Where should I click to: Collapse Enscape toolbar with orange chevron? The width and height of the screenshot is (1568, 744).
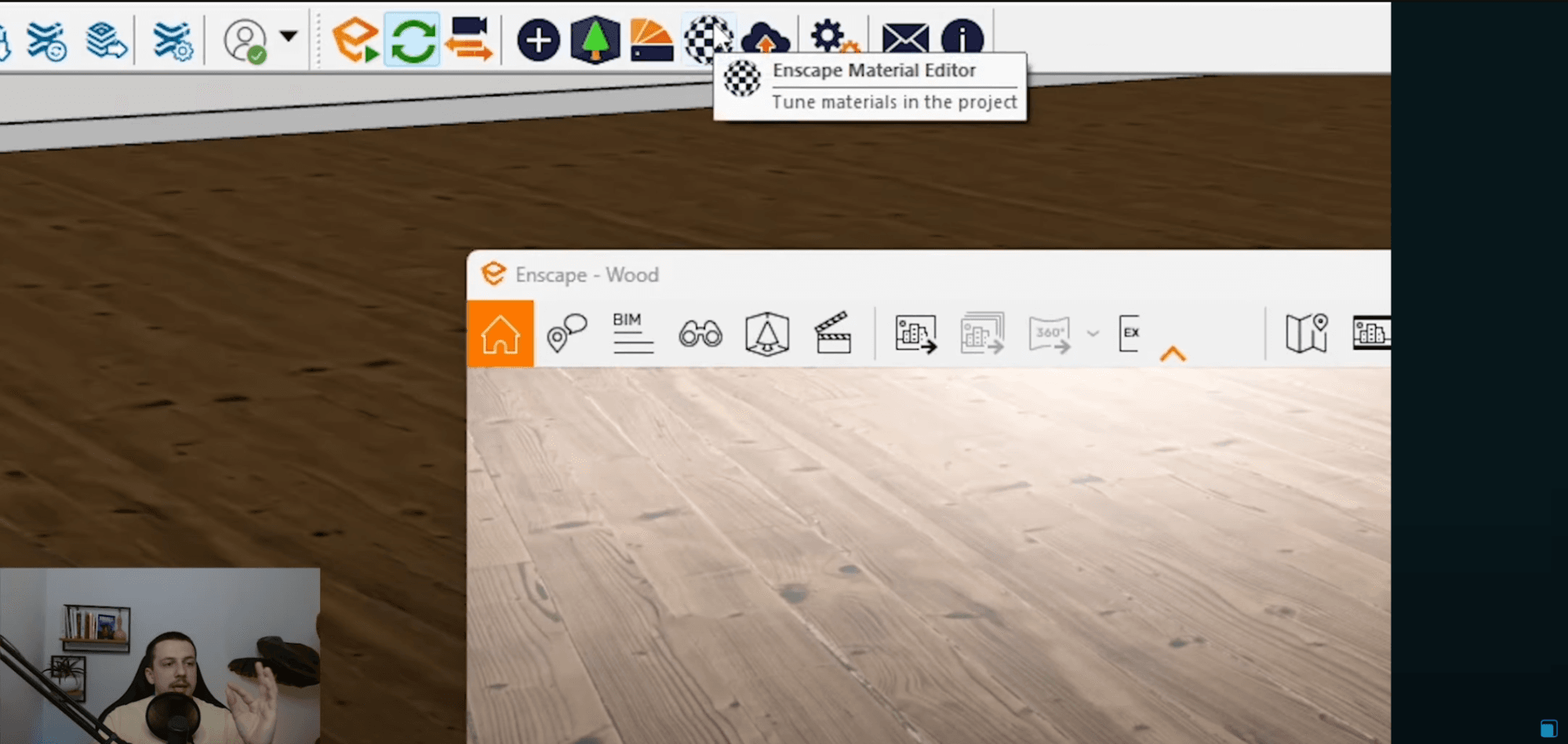(1173, 354)
